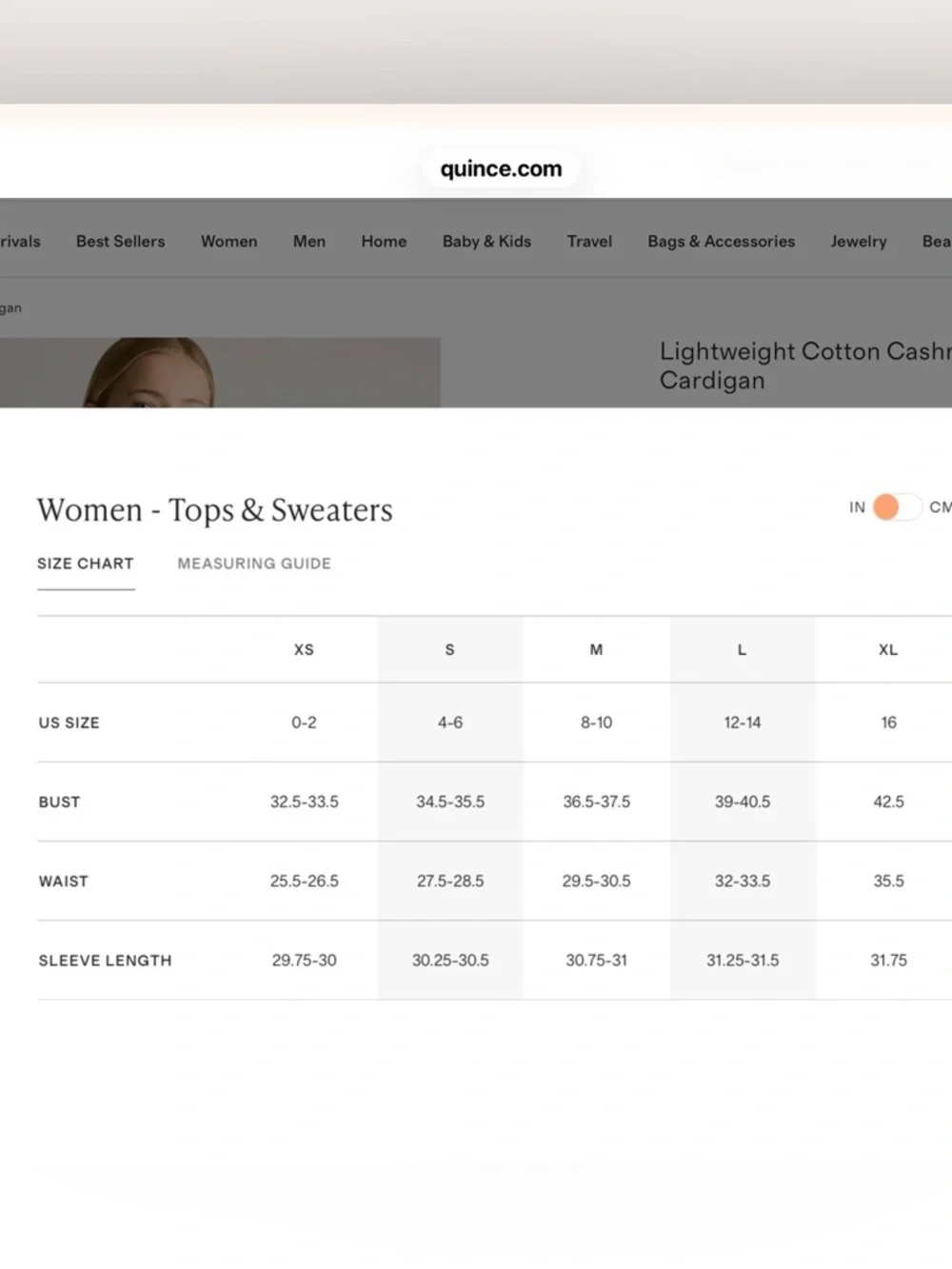Open the Jewelry category
Image resolution: width=952 pixels, height=1269 pixels.
click(x=859, y=242)
